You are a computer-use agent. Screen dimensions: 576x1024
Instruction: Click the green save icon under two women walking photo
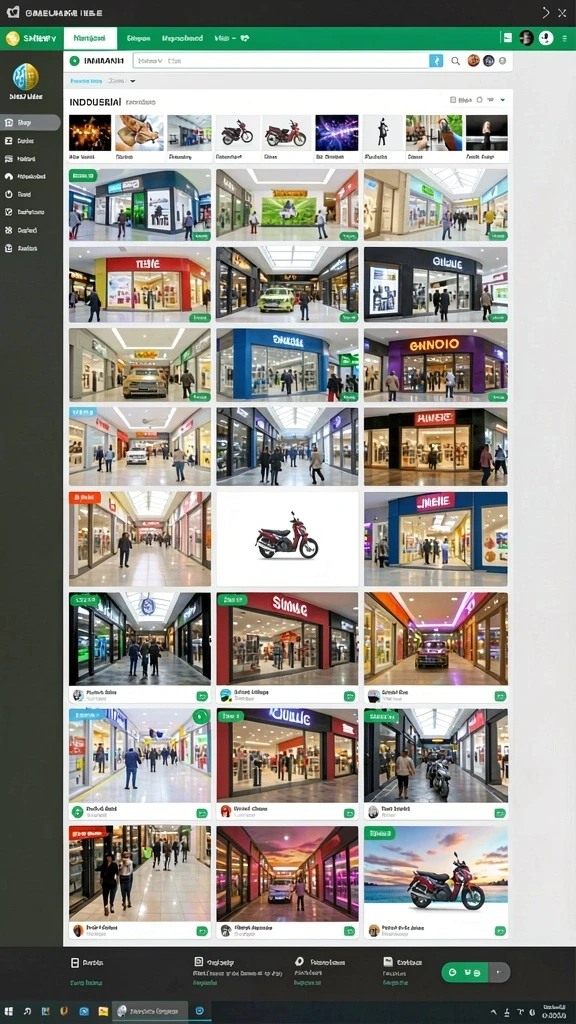(202, 931)
